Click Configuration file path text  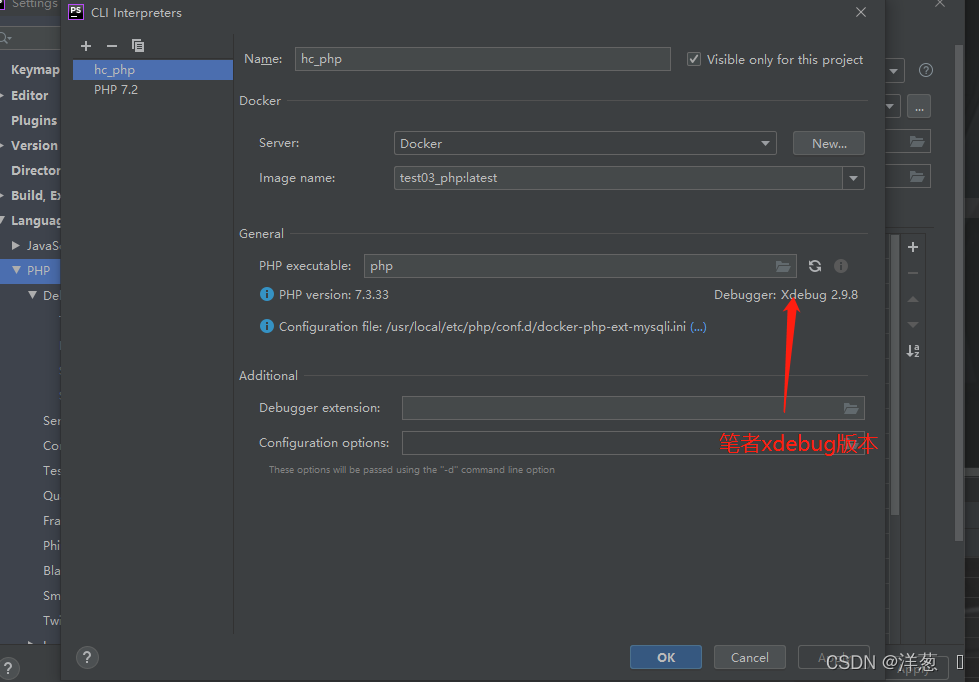point(482,327)
